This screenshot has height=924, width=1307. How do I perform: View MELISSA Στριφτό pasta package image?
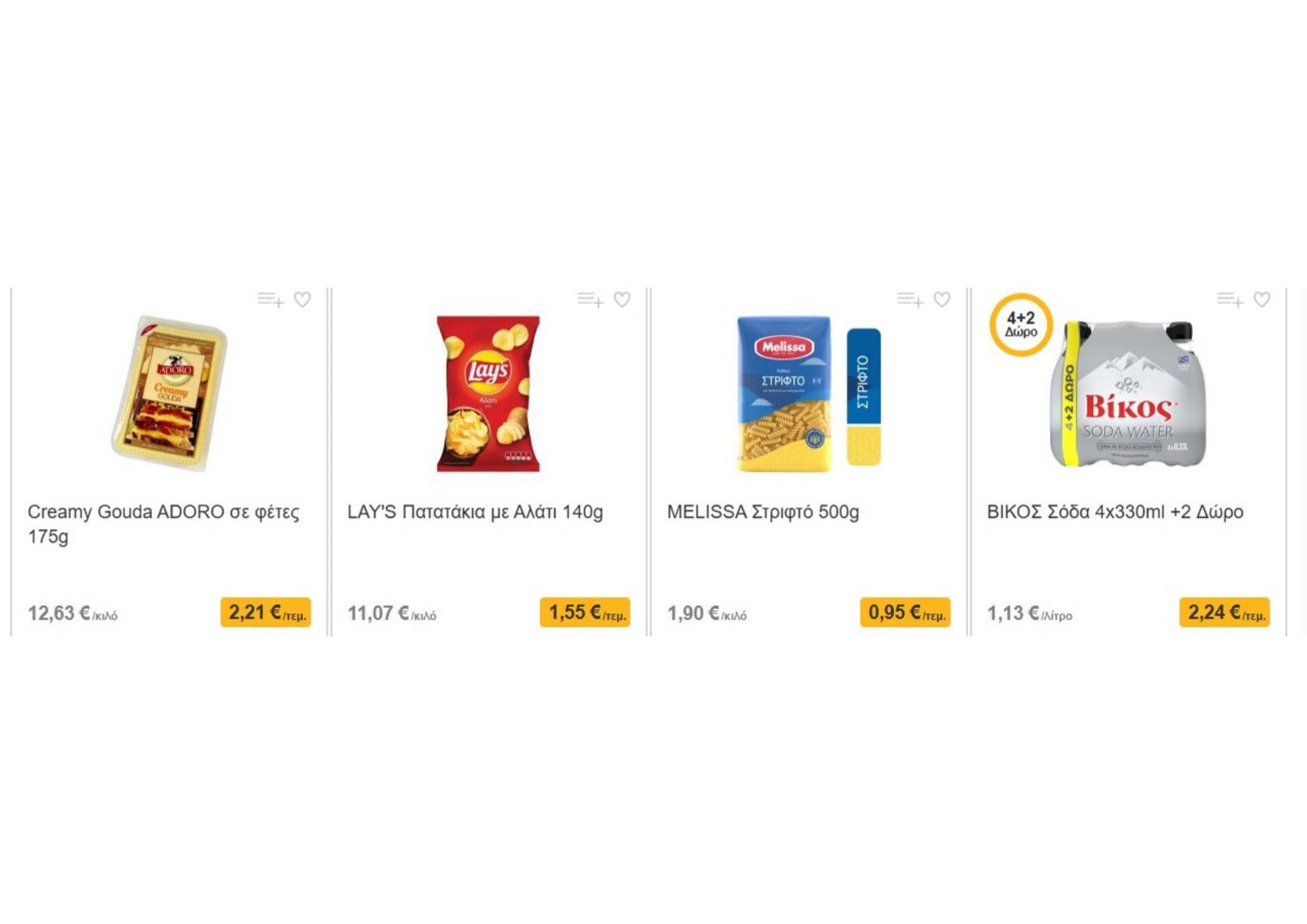coord(808,393)
